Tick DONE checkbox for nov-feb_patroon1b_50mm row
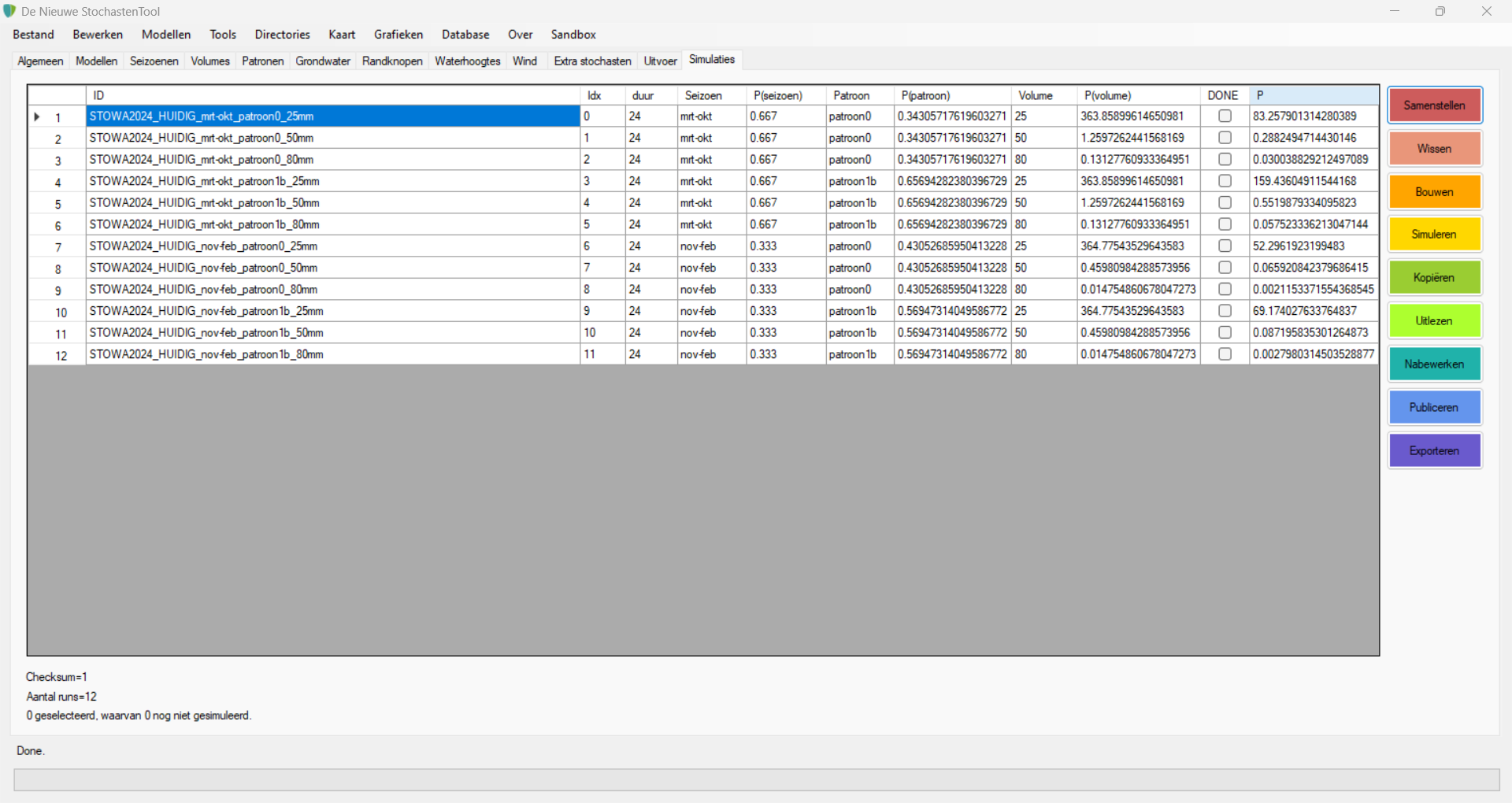 coord(1225,333)
